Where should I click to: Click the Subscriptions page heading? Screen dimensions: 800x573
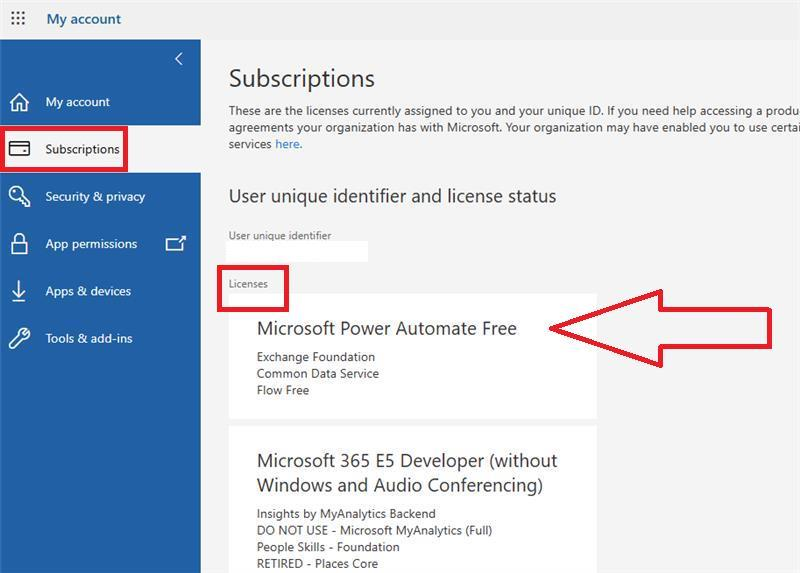(x=302, y=79)
